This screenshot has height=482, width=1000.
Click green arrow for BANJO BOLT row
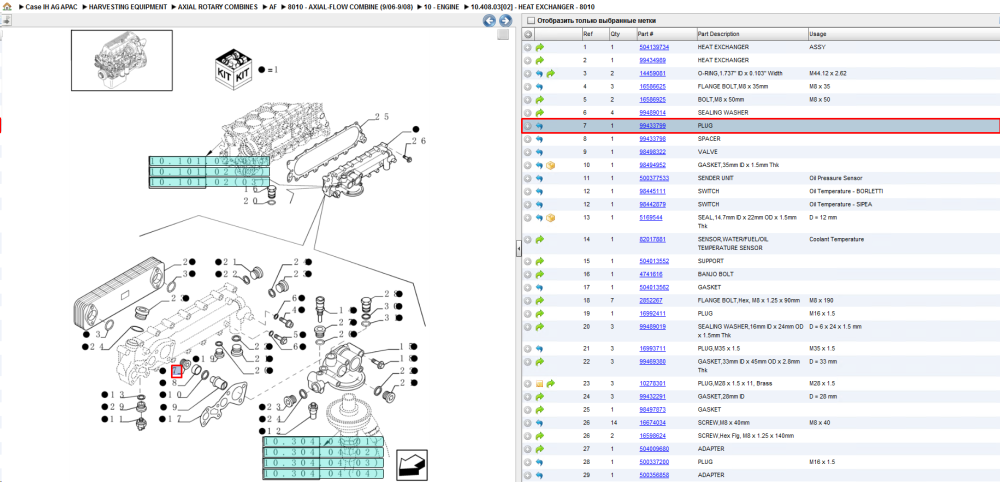[x=540, y=274]
